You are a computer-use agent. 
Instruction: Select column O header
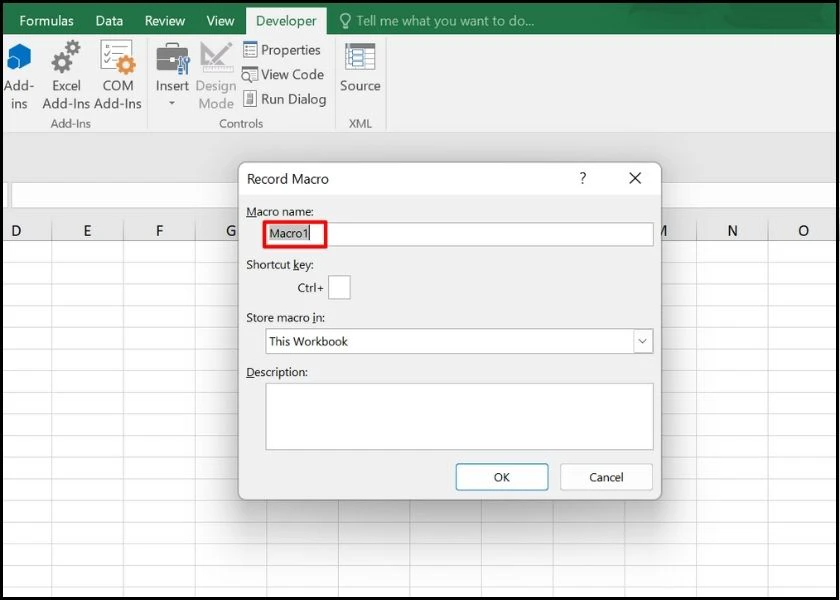pyautogui.click(x=803, y=230)
